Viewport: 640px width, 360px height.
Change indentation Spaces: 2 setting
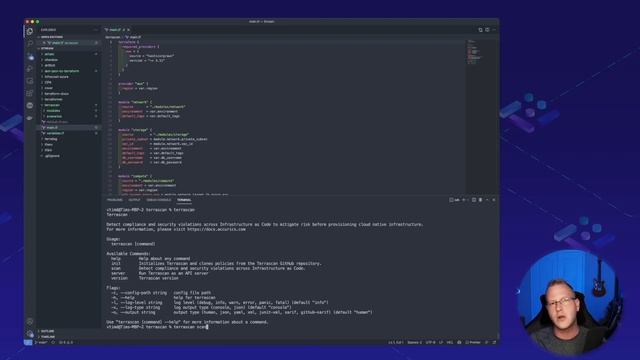click(414, 342)
